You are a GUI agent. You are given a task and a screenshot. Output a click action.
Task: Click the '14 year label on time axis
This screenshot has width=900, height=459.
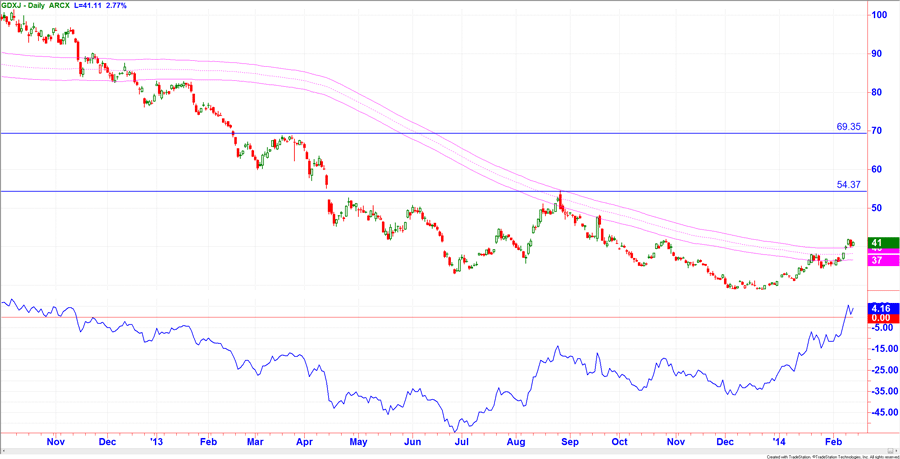pos(779,439)
